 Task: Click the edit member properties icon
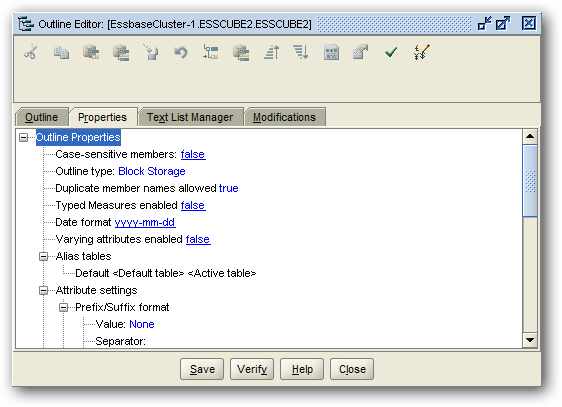tap(361, 52)
